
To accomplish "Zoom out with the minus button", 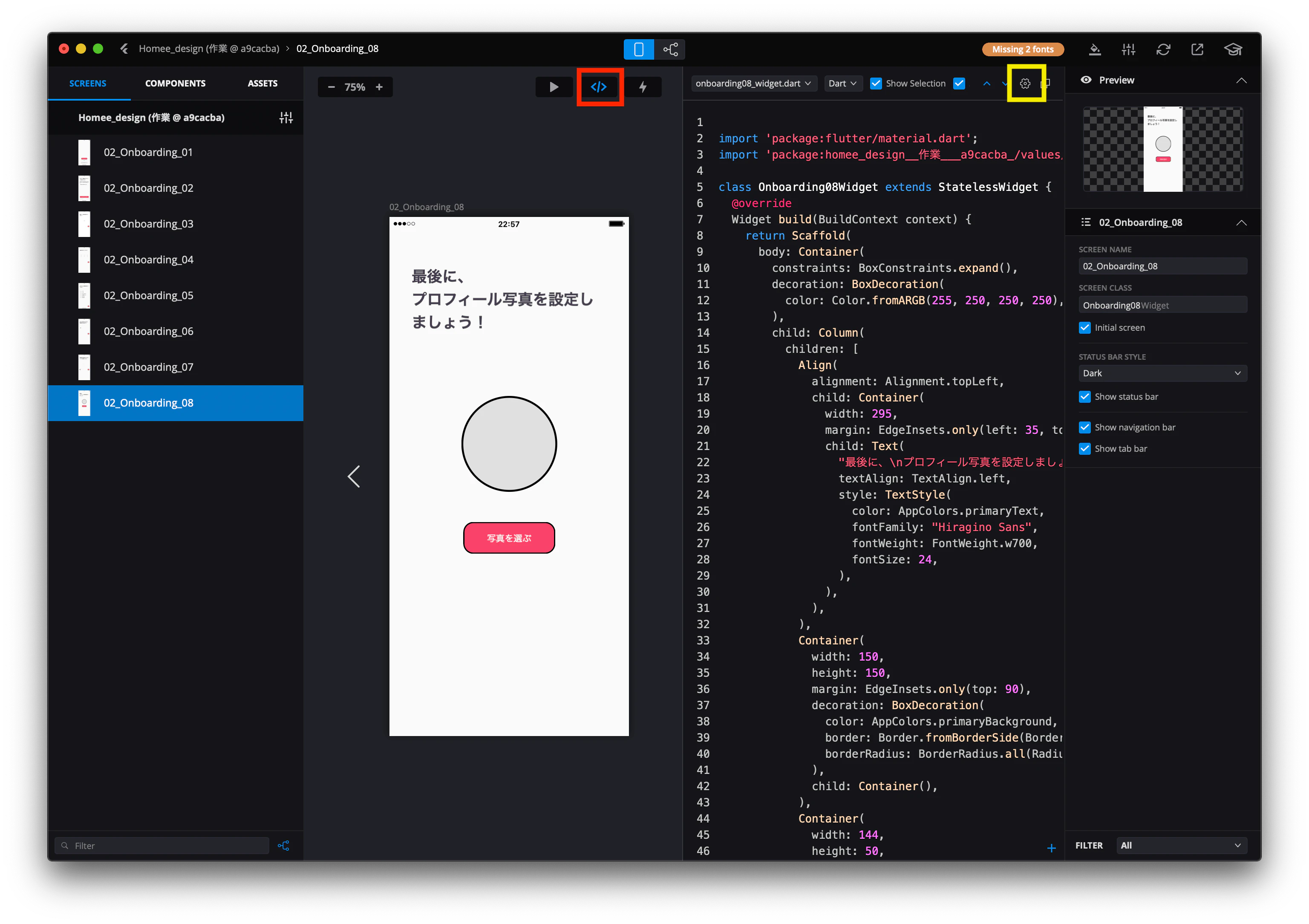I will pos(331,87).
